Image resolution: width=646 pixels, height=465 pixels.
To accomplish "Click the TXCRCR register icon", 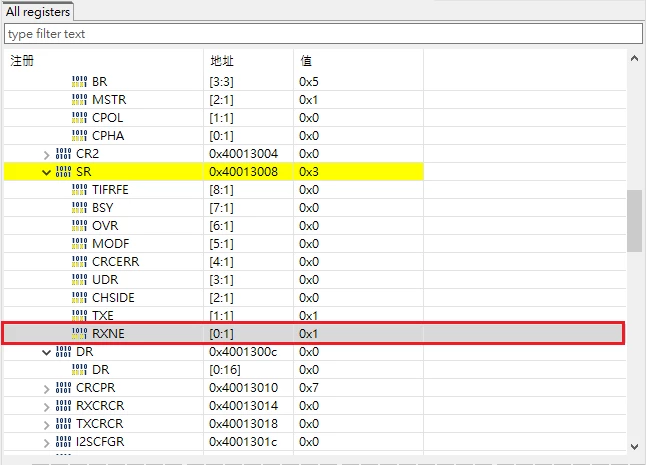I will coord(63,424).
